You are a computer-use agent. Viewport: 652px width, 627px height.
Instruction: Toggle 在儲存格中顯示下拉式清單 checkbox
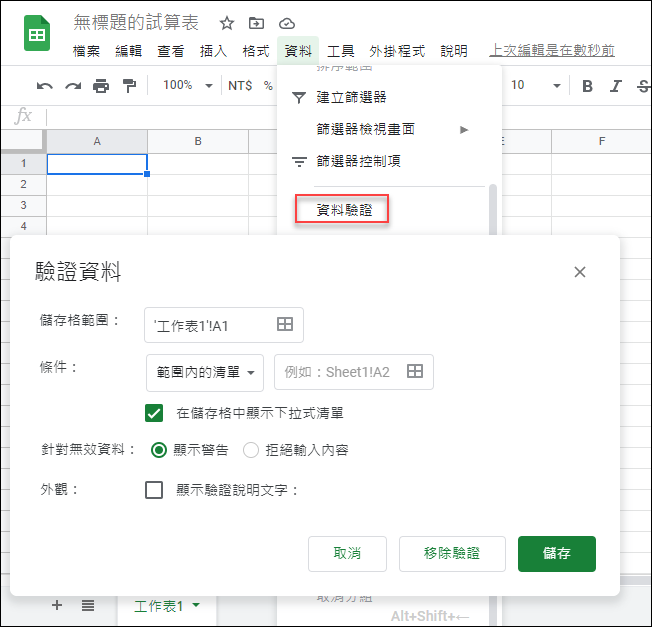154,413
